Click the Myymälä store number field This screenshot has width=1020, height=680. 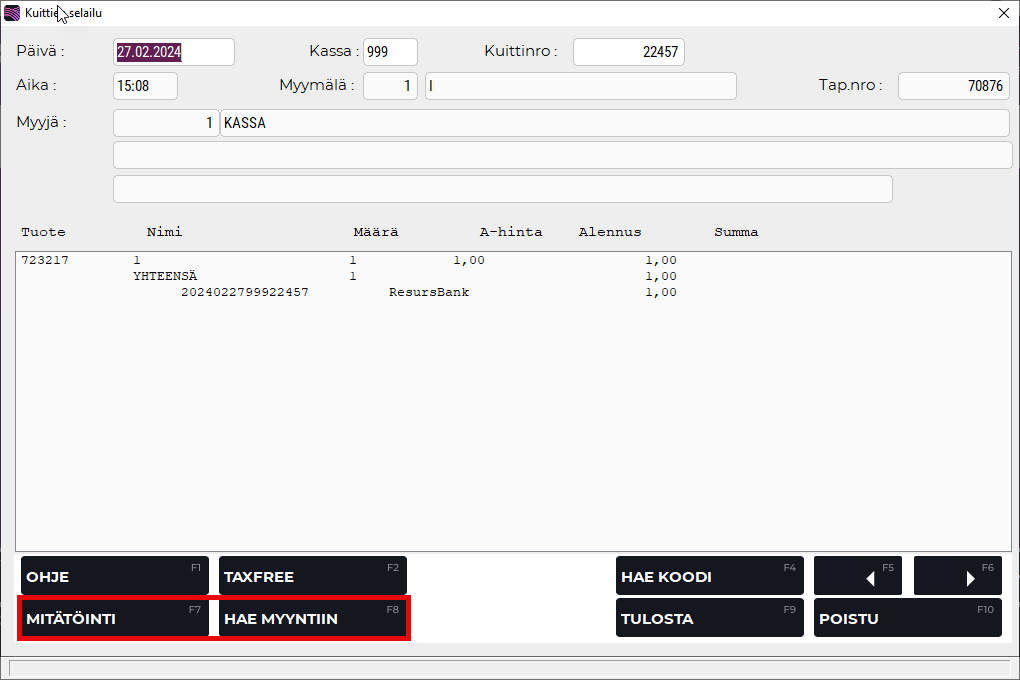[390, 86]
